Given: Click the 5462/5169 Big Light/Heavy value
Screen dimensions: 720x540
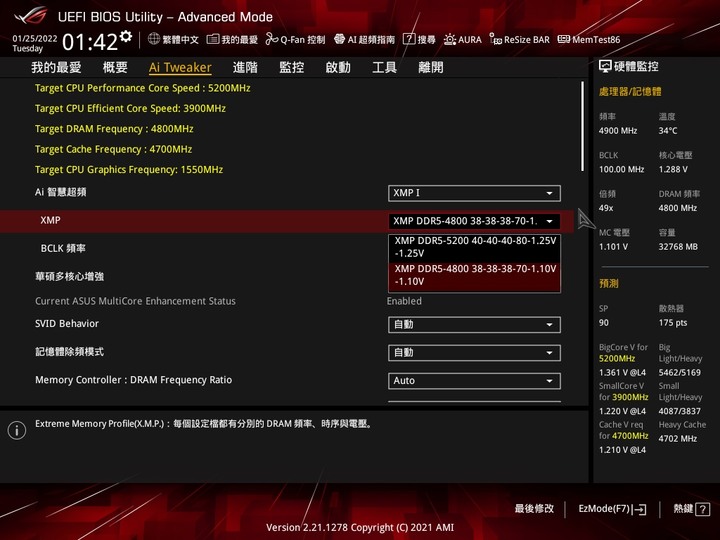Looking at the screenshot, I should (x=680, y=372).
